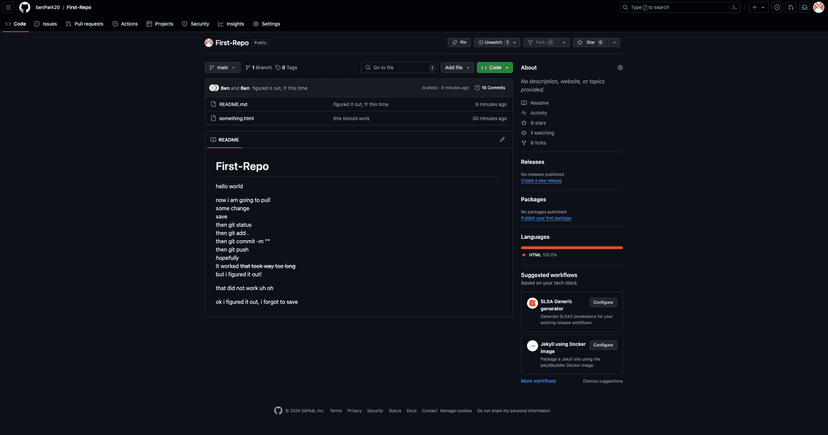Open the command palette icon
The image size is (828, 435).
pos(735,7)
